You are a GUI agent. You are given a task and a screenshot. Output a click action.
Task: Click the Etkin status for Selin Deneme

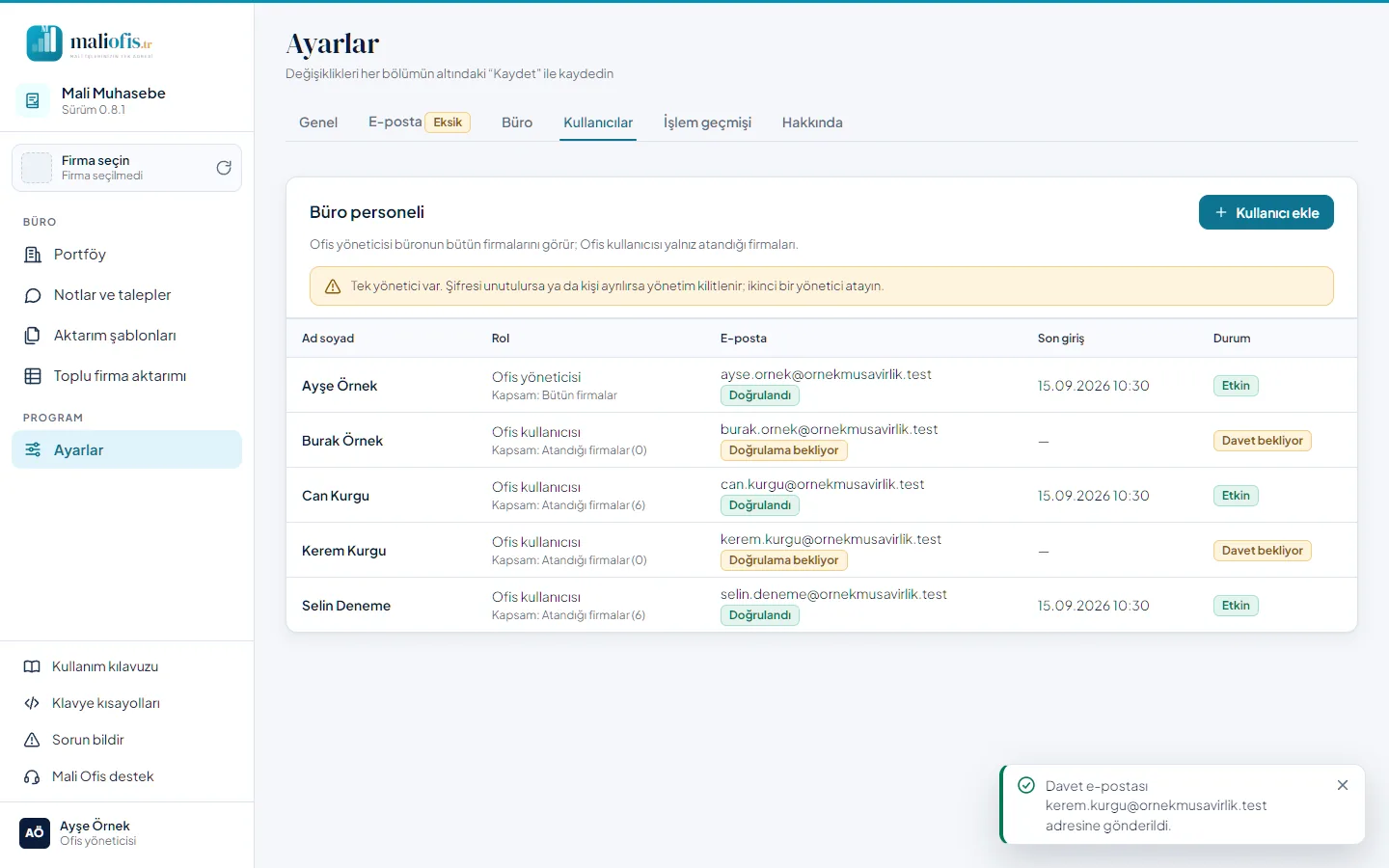click(1236, 606)
